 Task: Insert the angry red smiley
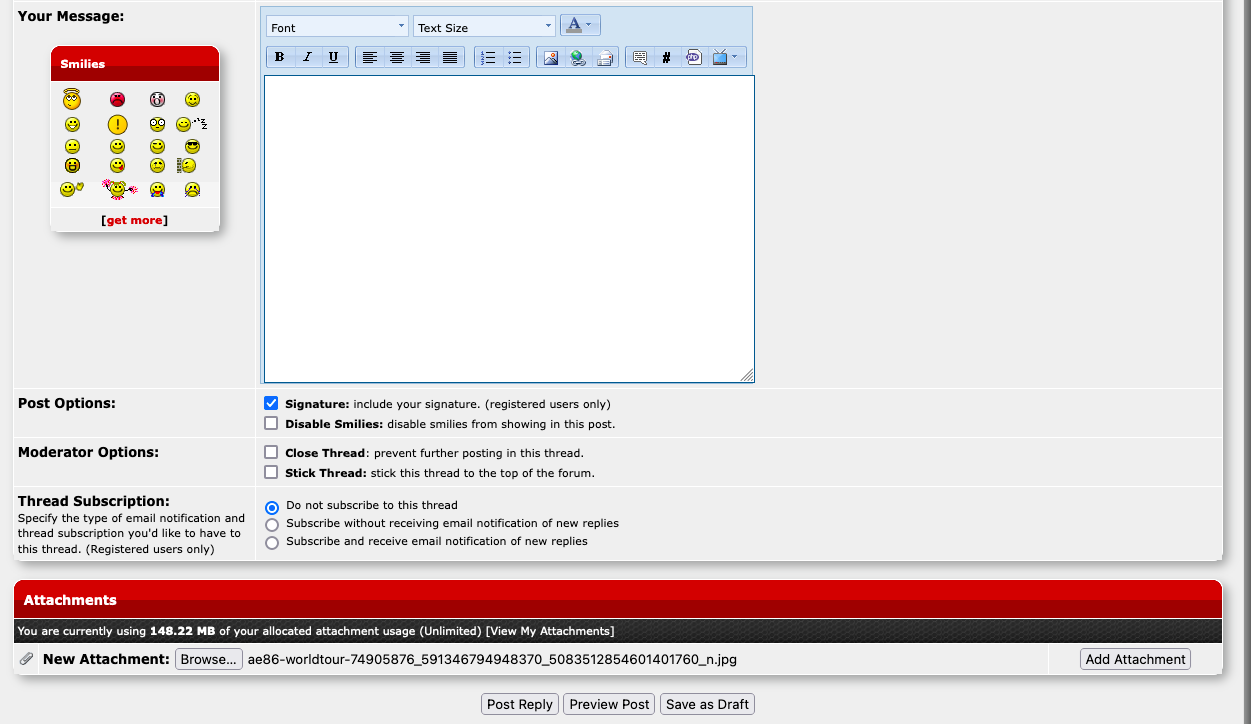(118, 100)
